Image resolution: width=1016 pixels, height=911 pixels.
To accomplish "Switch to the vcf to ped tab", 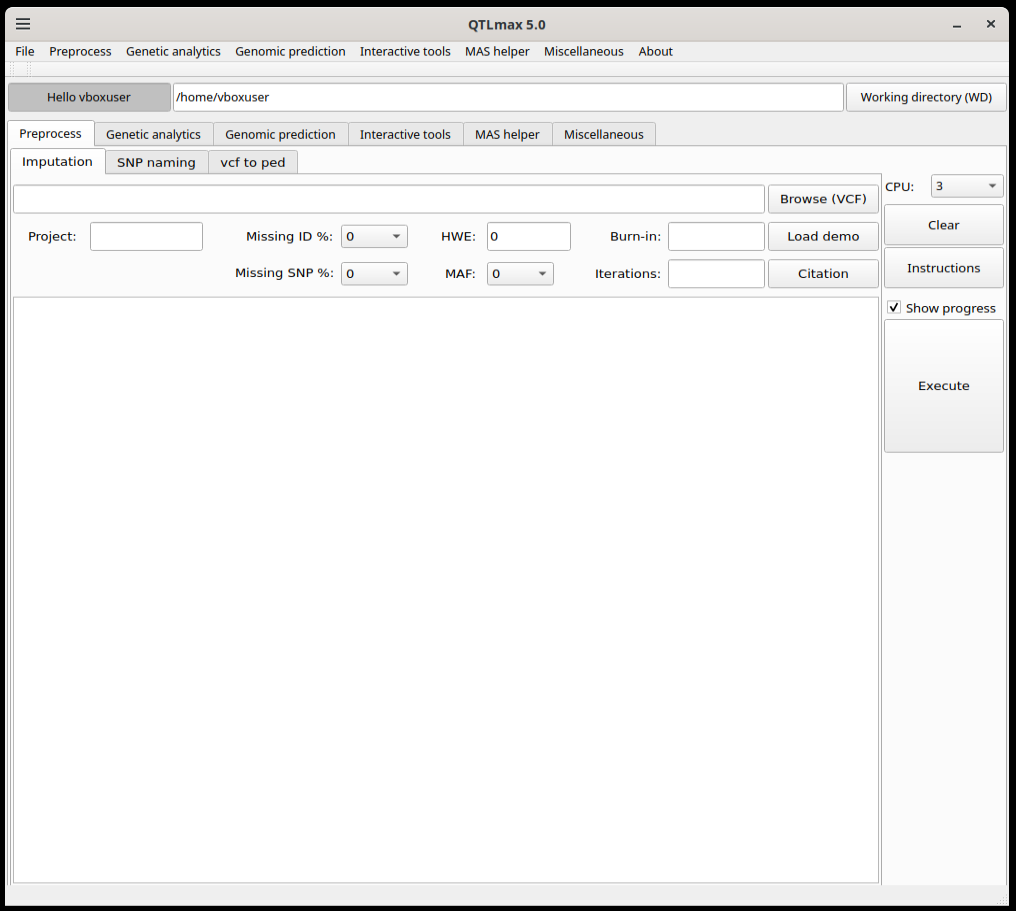I will pyautogui.click(x=253, y=162).
